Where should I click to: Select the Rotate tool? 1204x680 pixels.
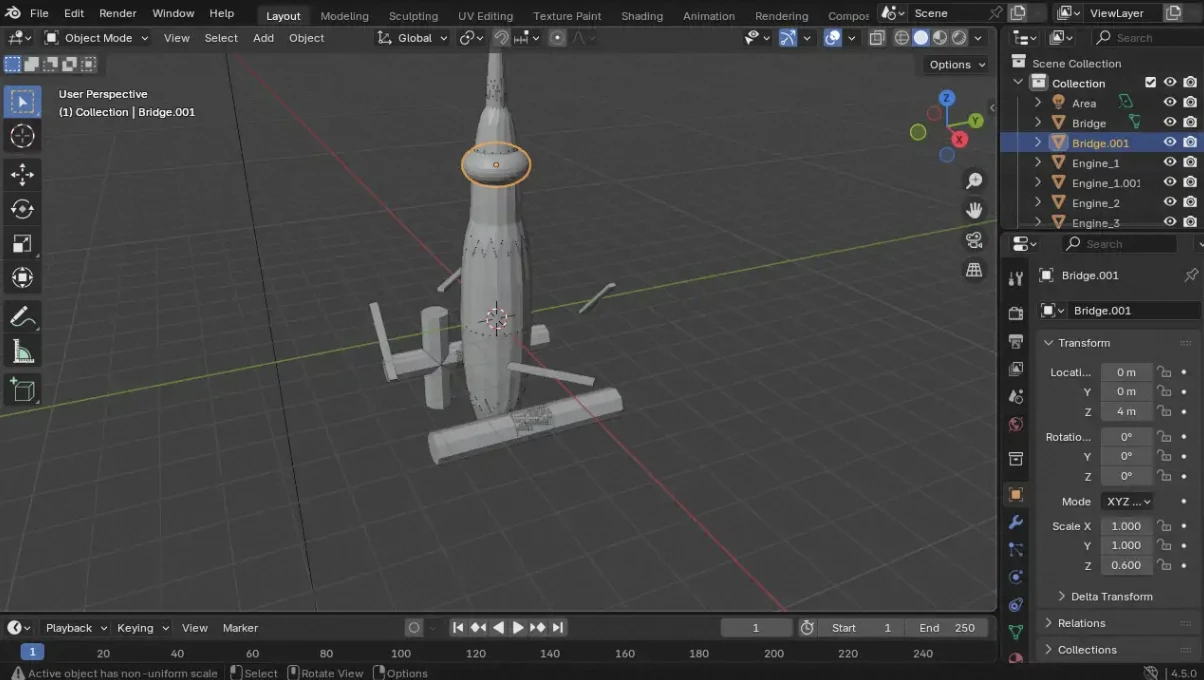22,209
